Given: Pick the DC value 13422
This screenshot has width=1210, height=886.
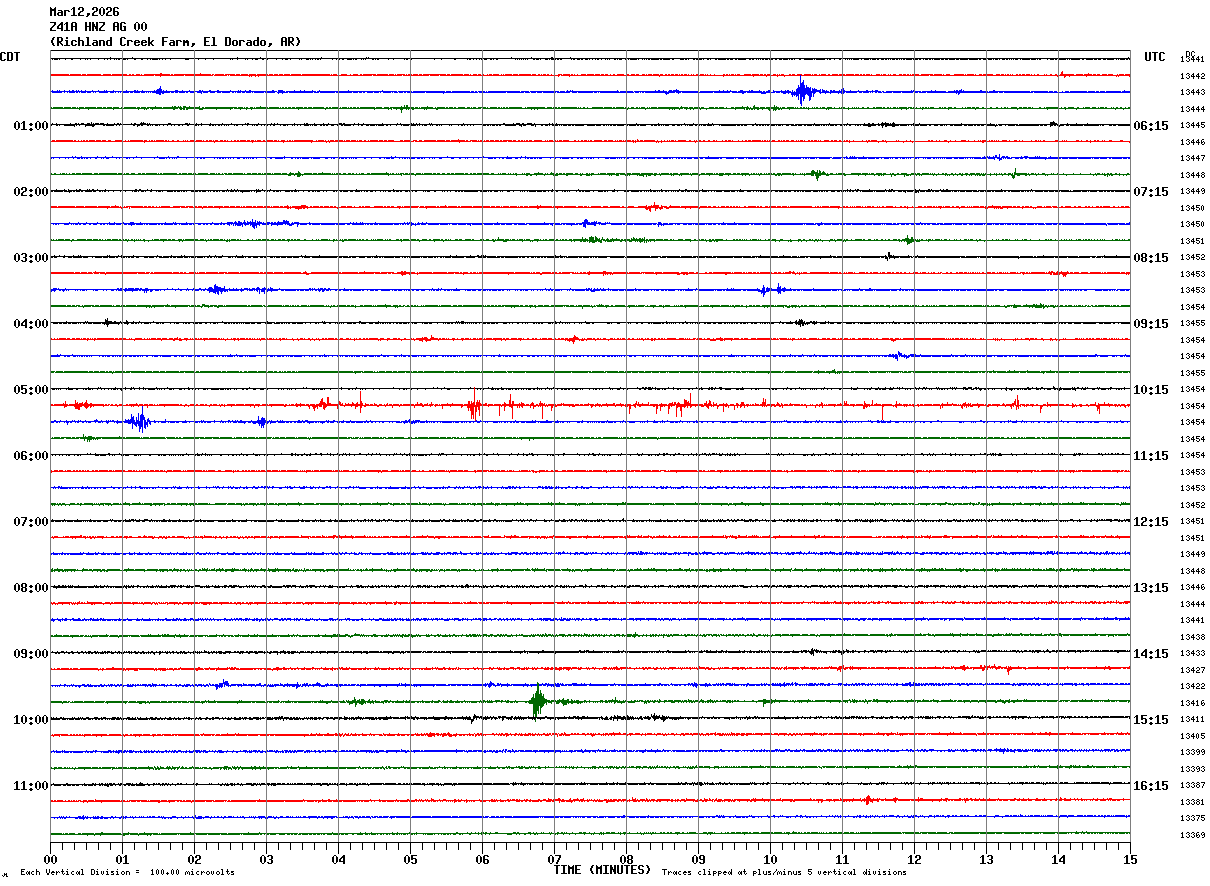Looking at the screenshot, I should [x=1192, y=687].
